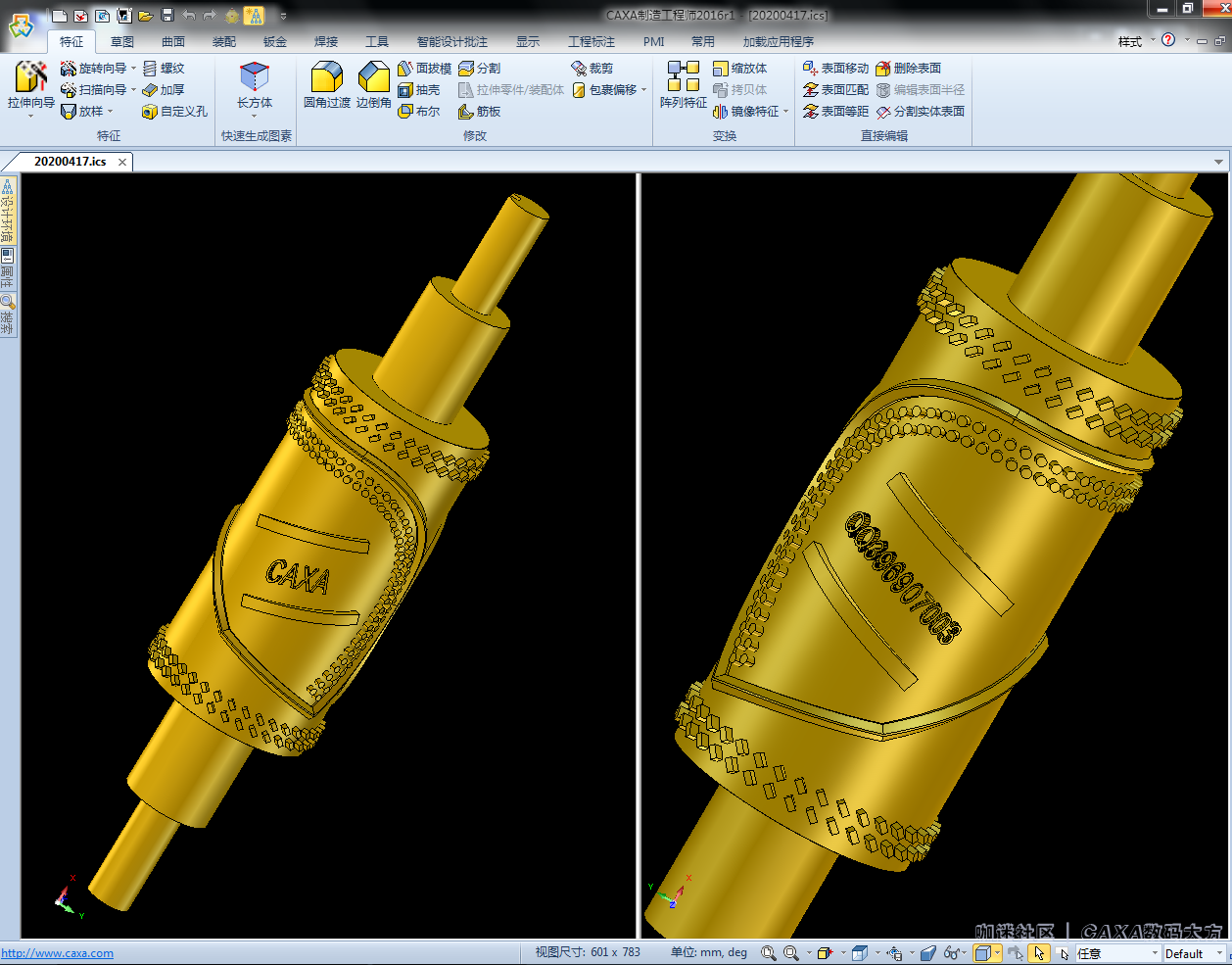Open the Default configuration combo box
1232x965 pixels.
[1193, 953]
